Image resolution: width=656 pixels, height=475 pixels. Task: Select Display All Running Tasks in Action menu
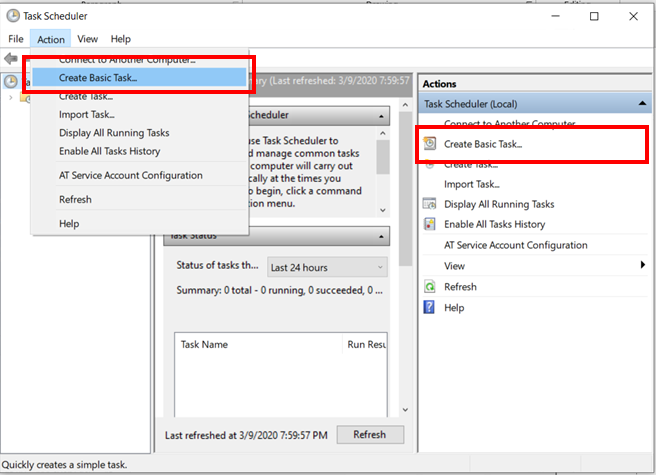(x=139, y=133)
